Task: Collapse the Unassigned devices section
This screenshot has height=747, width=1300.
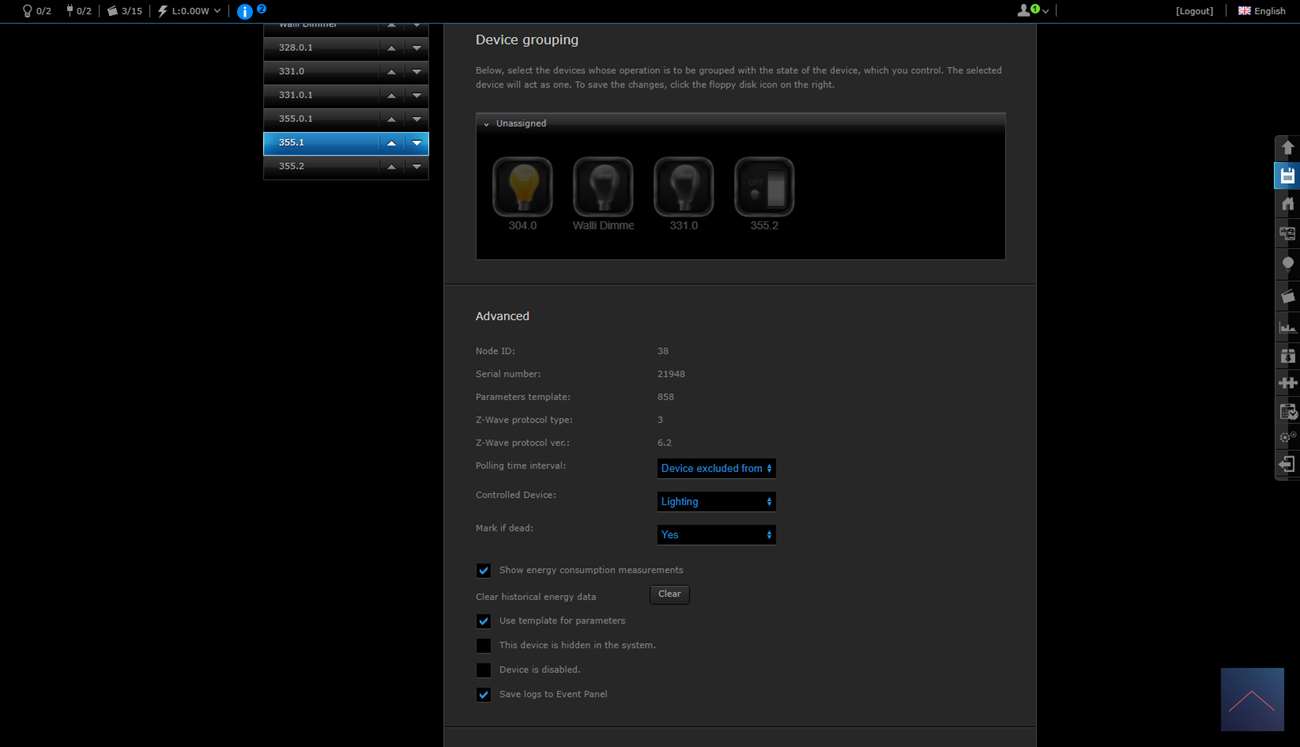Action: 487,124
